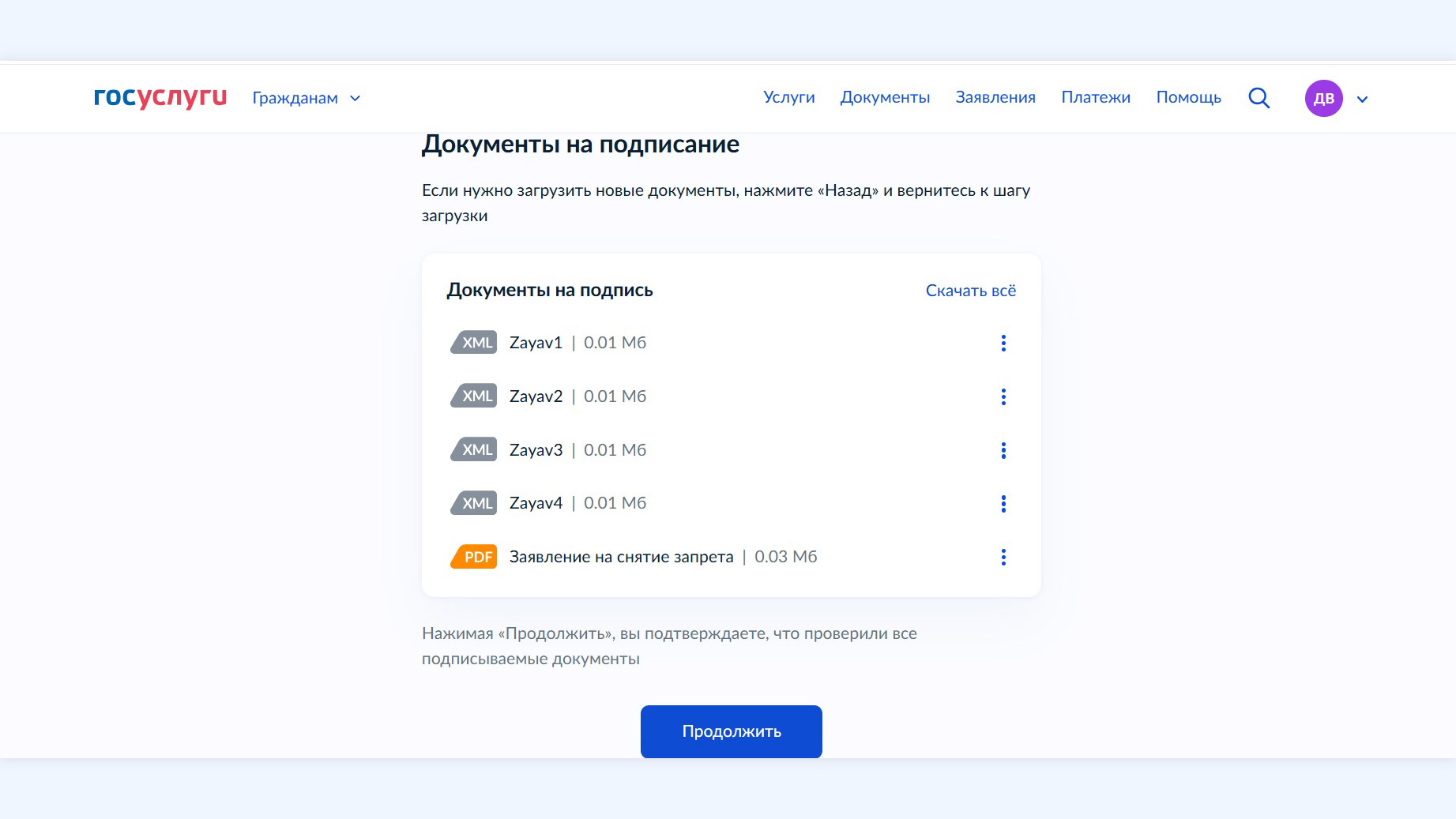The width and height of the screenshot is (1456, 819).
Task: Click the Госуслуги logo
Action: pos(160,97)
